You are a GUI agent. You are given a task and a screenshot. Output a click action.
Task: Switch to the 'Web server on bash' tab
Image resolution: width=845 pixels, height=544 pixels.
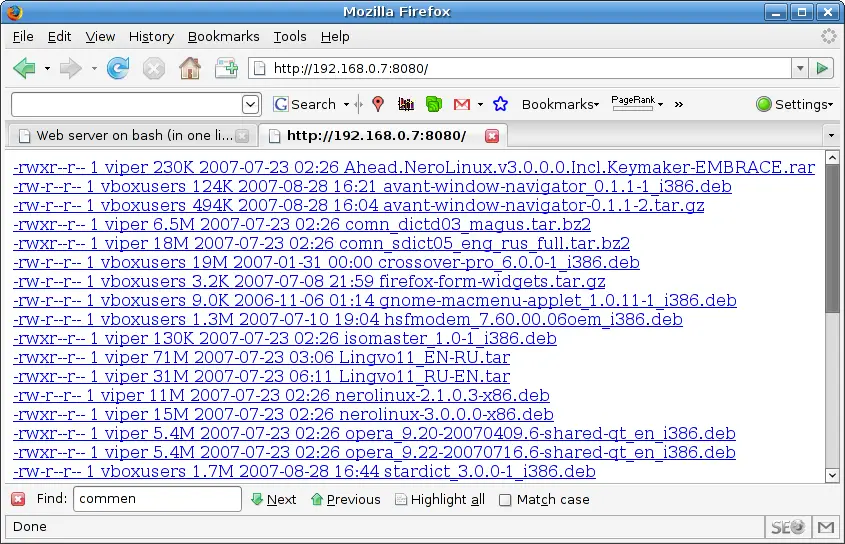click(130, 135)
